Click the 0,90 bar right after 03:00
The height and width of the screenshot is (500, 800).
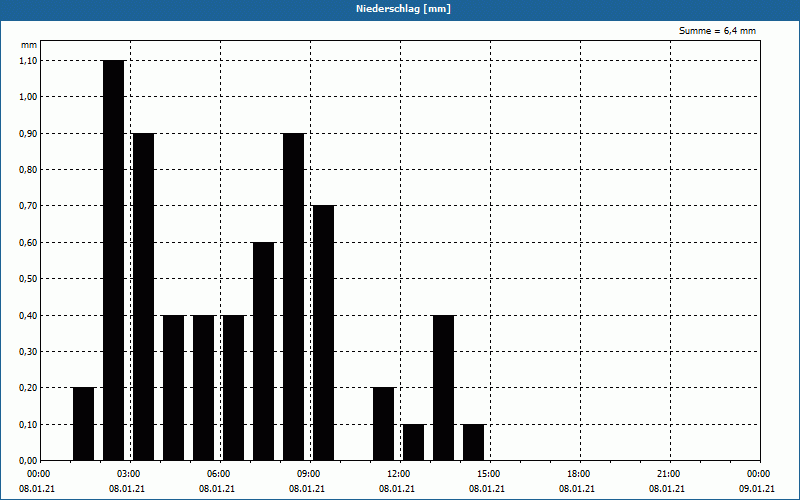(143, 297)
